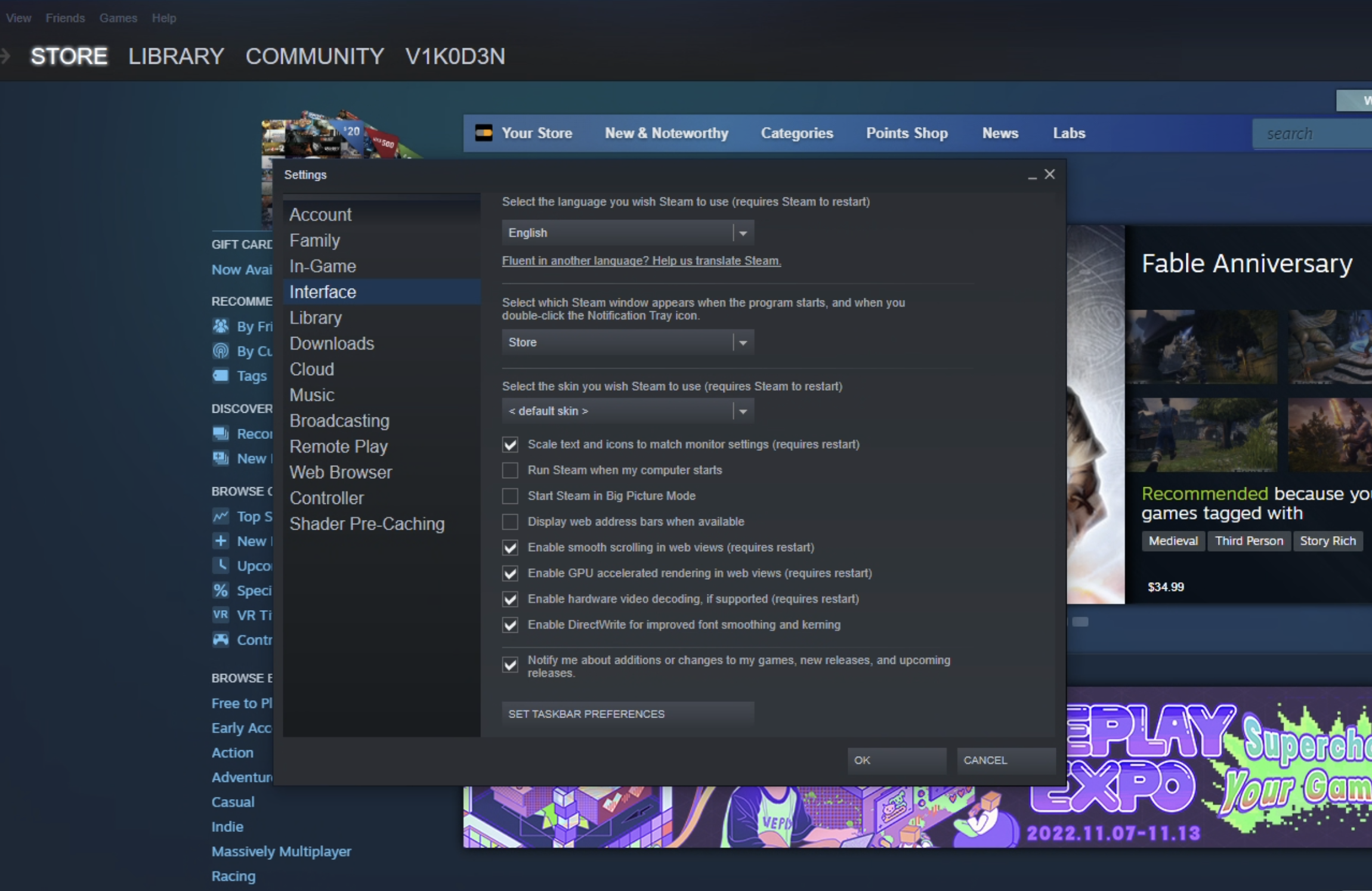Image resolution: width=1372 pixels, height=891 pixels.
Task: Select Cloud settings panel
Action: 311,369
